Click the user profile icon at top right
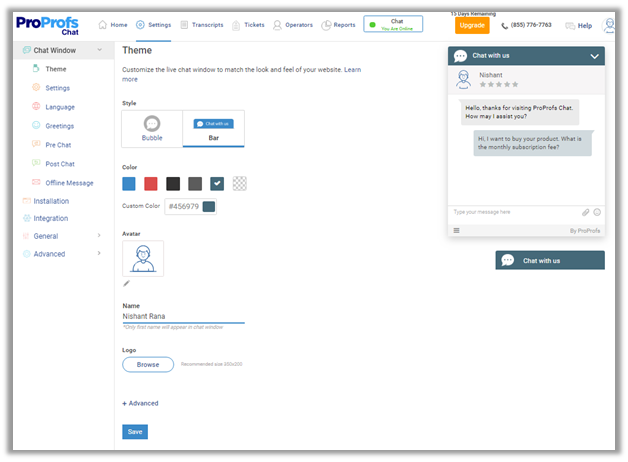The width and height of the screenshot is (628, 462). pos(609,25)
